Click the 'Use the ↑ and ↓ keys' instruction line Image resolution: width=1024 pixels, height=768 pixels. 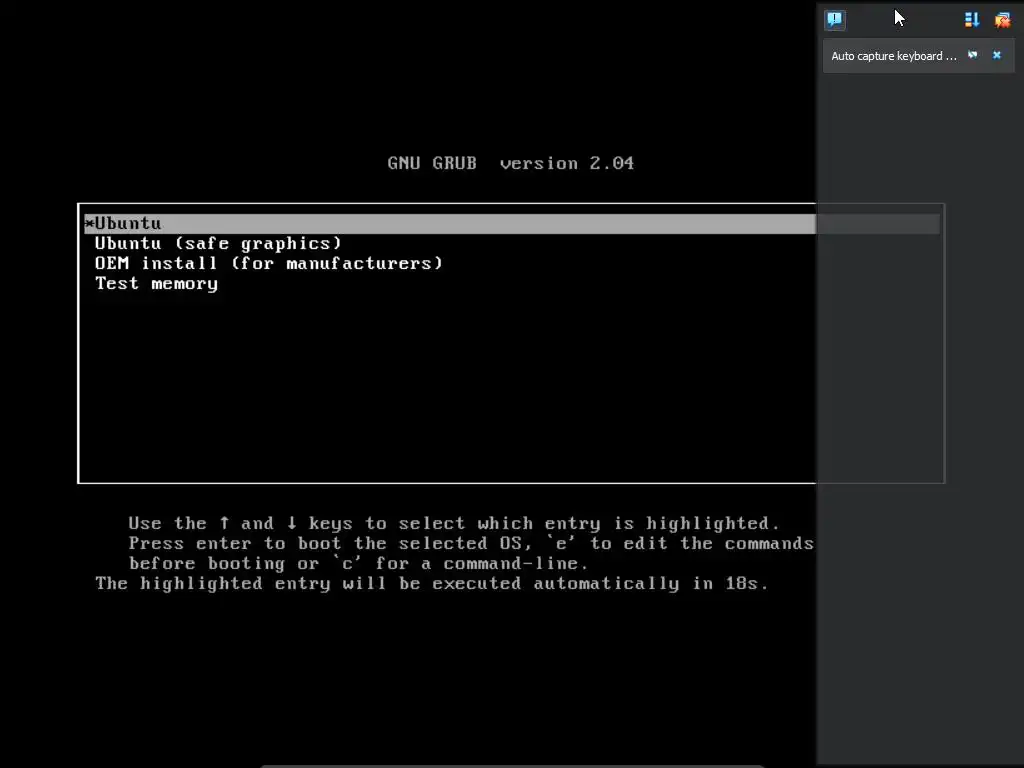[454, 523]
